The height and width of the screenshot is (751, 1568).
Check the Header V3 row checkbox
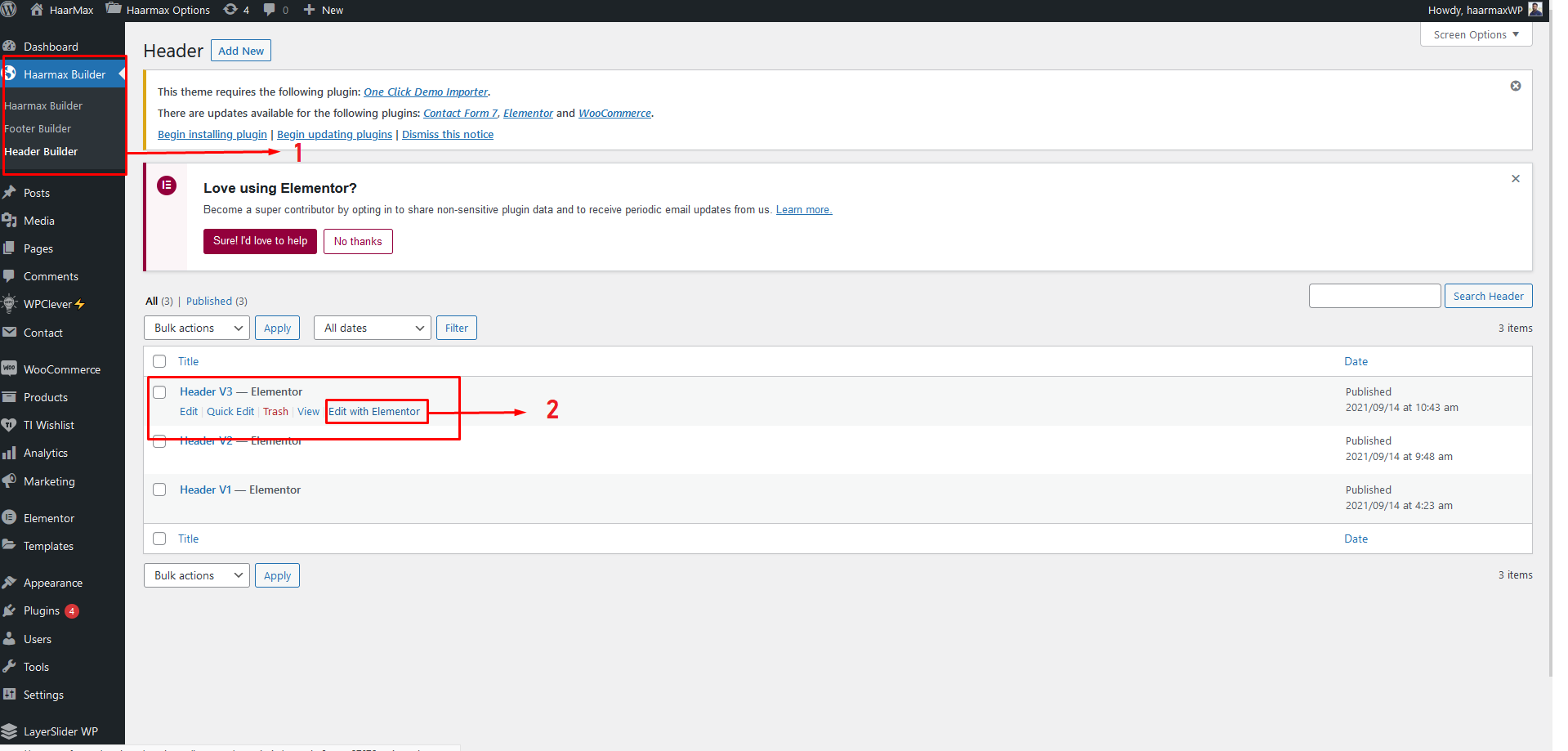[x=159, y=392]
